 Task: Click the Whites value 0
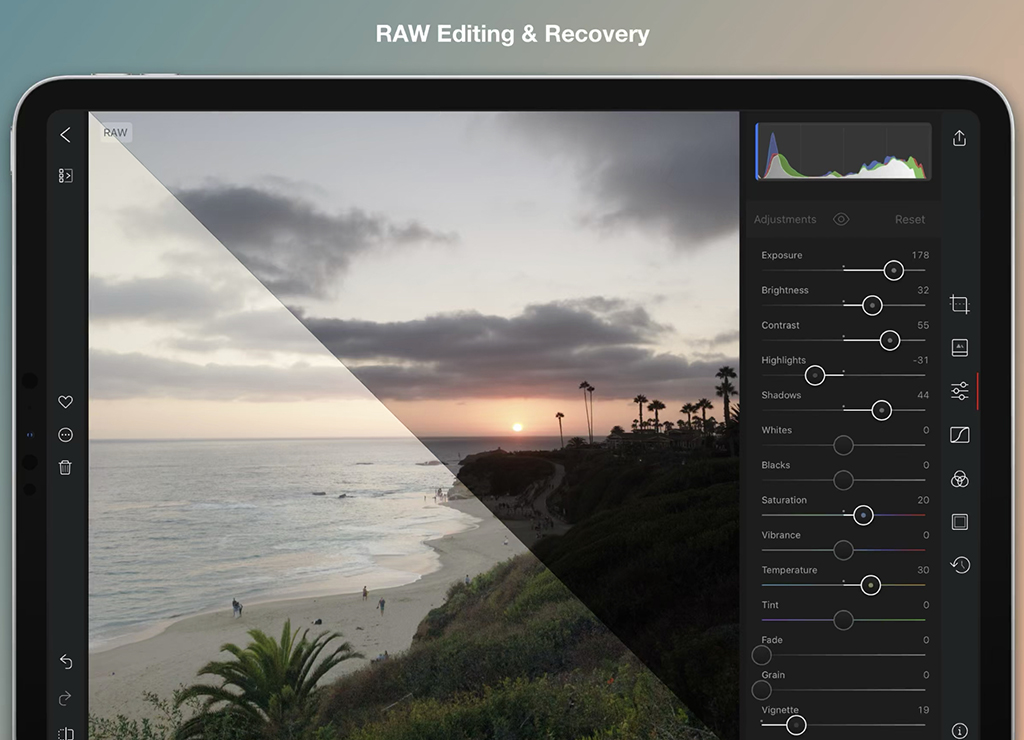click(926, 430)
